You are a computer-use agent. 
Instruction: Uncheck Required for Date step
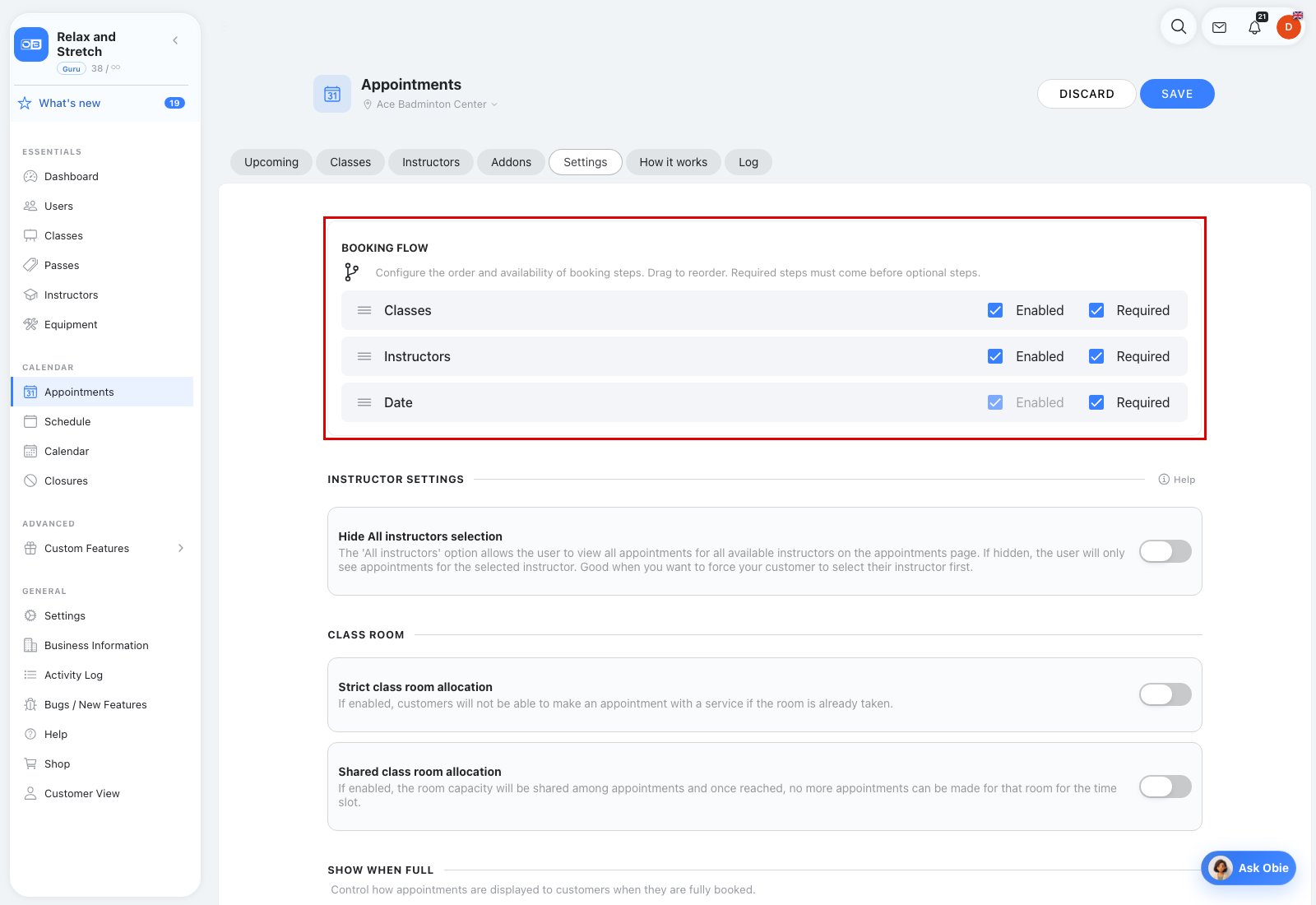click(x=1096, y=402)
